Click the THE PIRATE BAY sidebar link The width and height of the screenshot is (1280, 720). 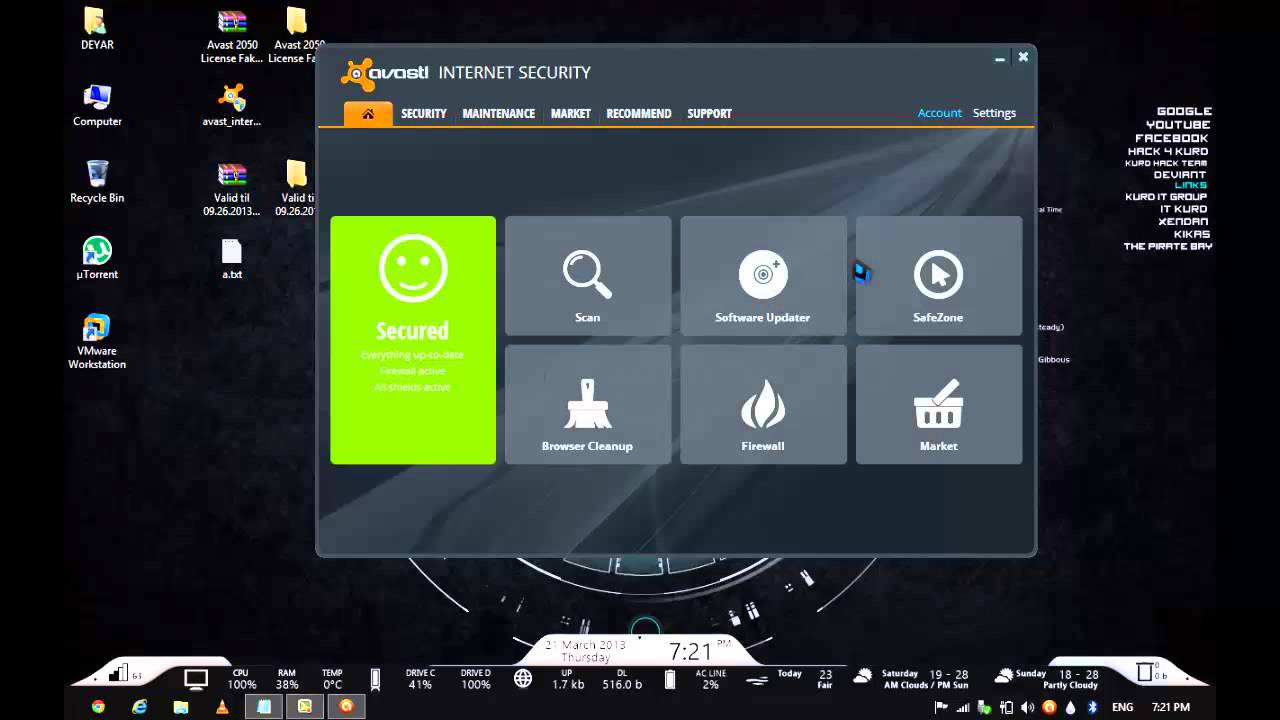pyautogui.click(x=1167, y=246)
